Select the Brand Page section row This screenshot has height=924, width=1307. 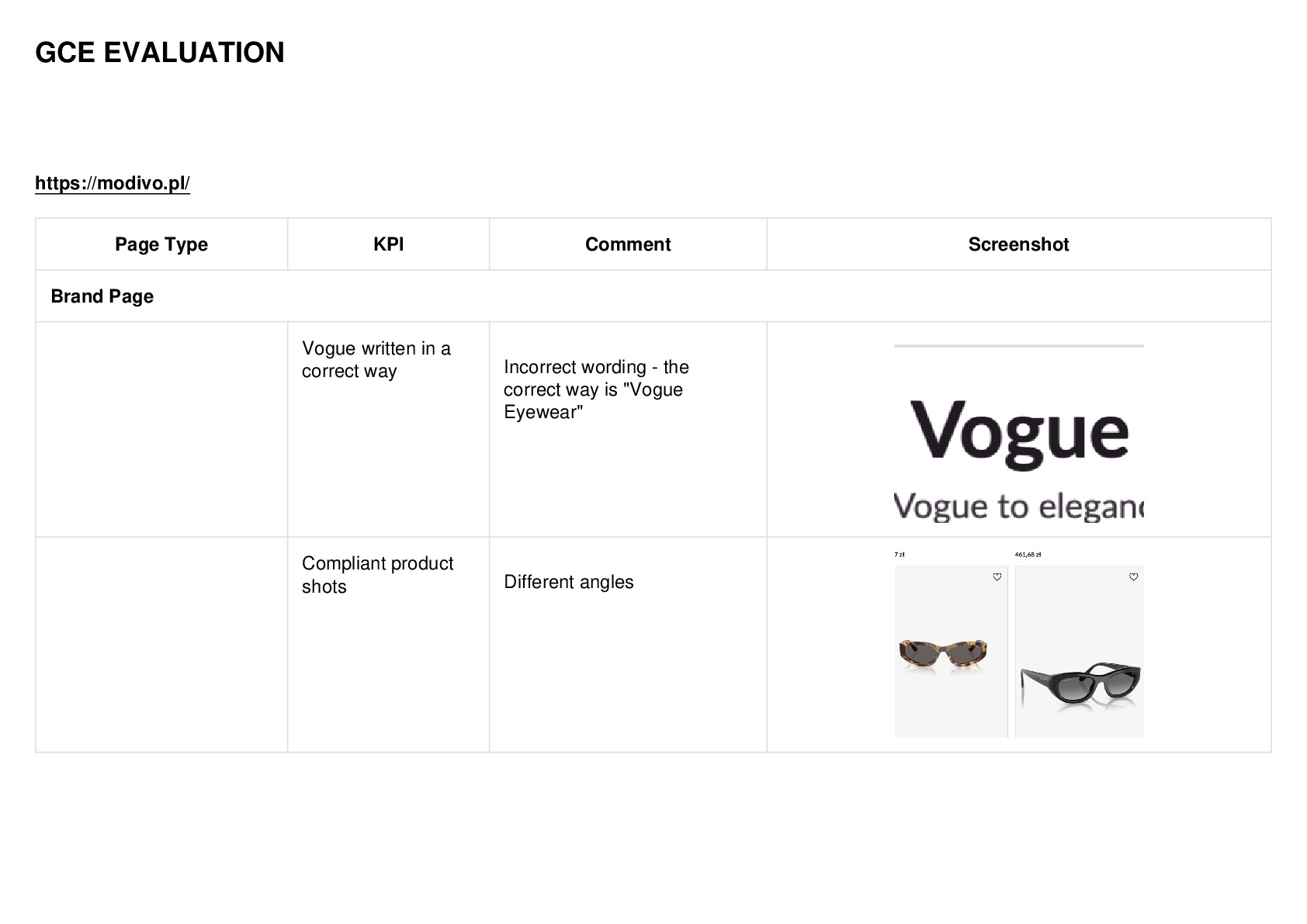click(653, 296)
